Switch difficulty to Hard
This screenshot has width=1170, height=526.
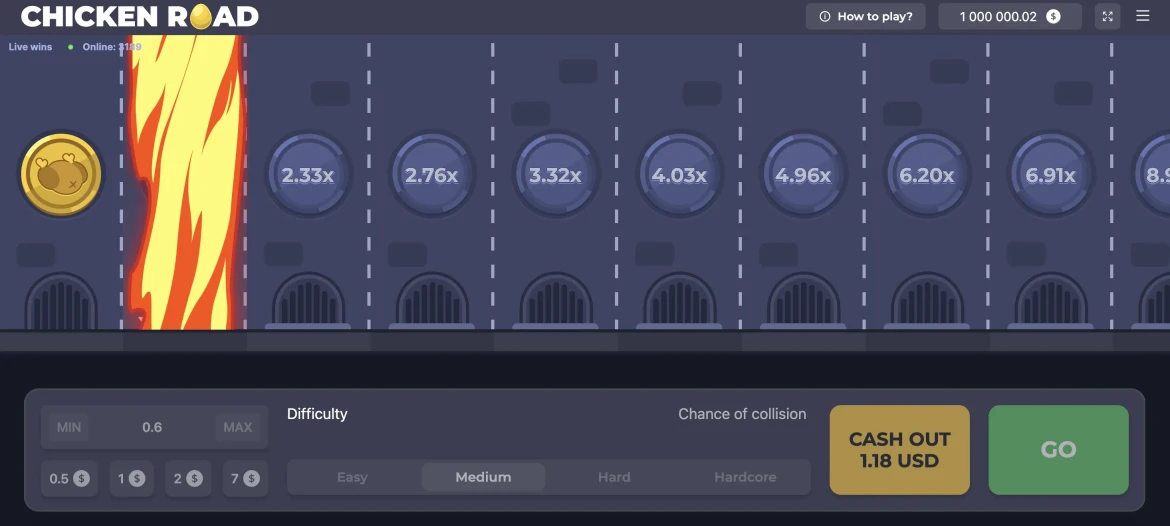(614, 477)
